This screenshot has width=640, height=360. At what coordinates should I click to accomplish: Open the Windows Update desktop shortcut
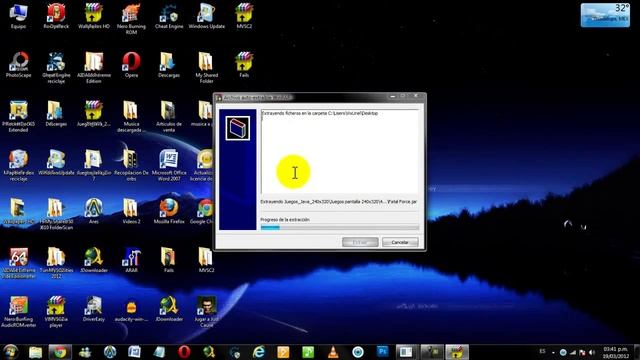pos(207,16)
